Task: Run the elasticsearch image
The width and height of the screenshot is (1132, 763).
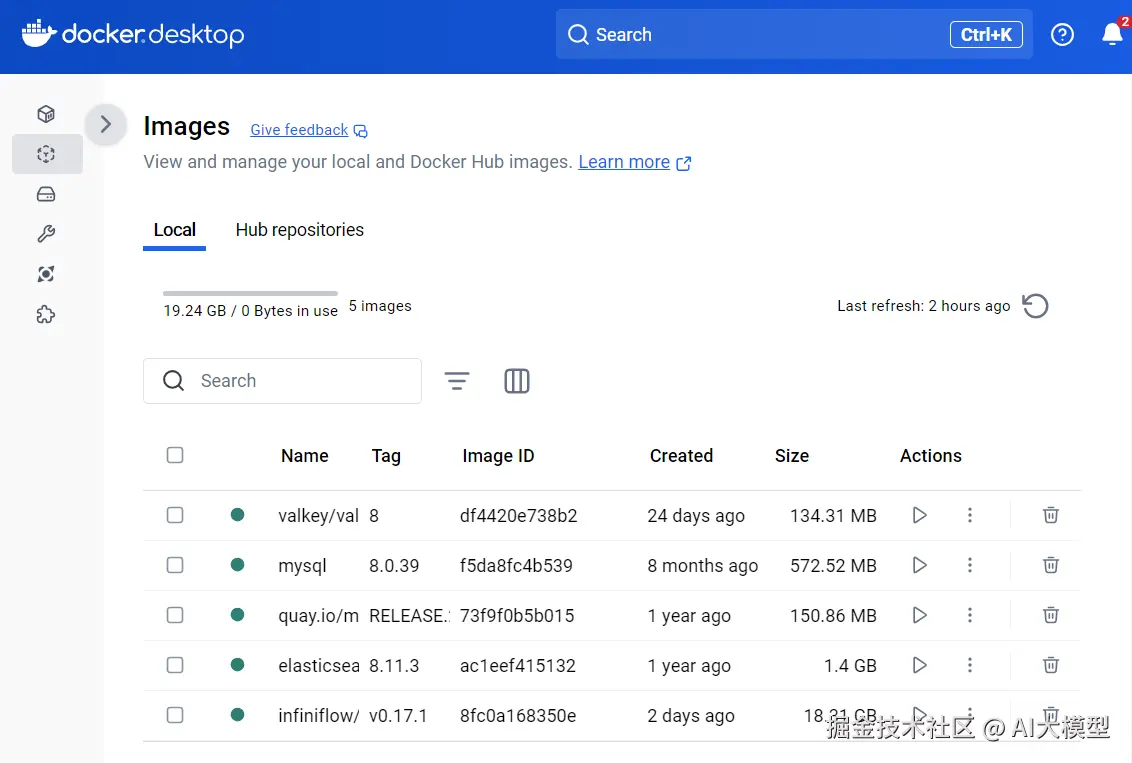Action: pos(919,665)
